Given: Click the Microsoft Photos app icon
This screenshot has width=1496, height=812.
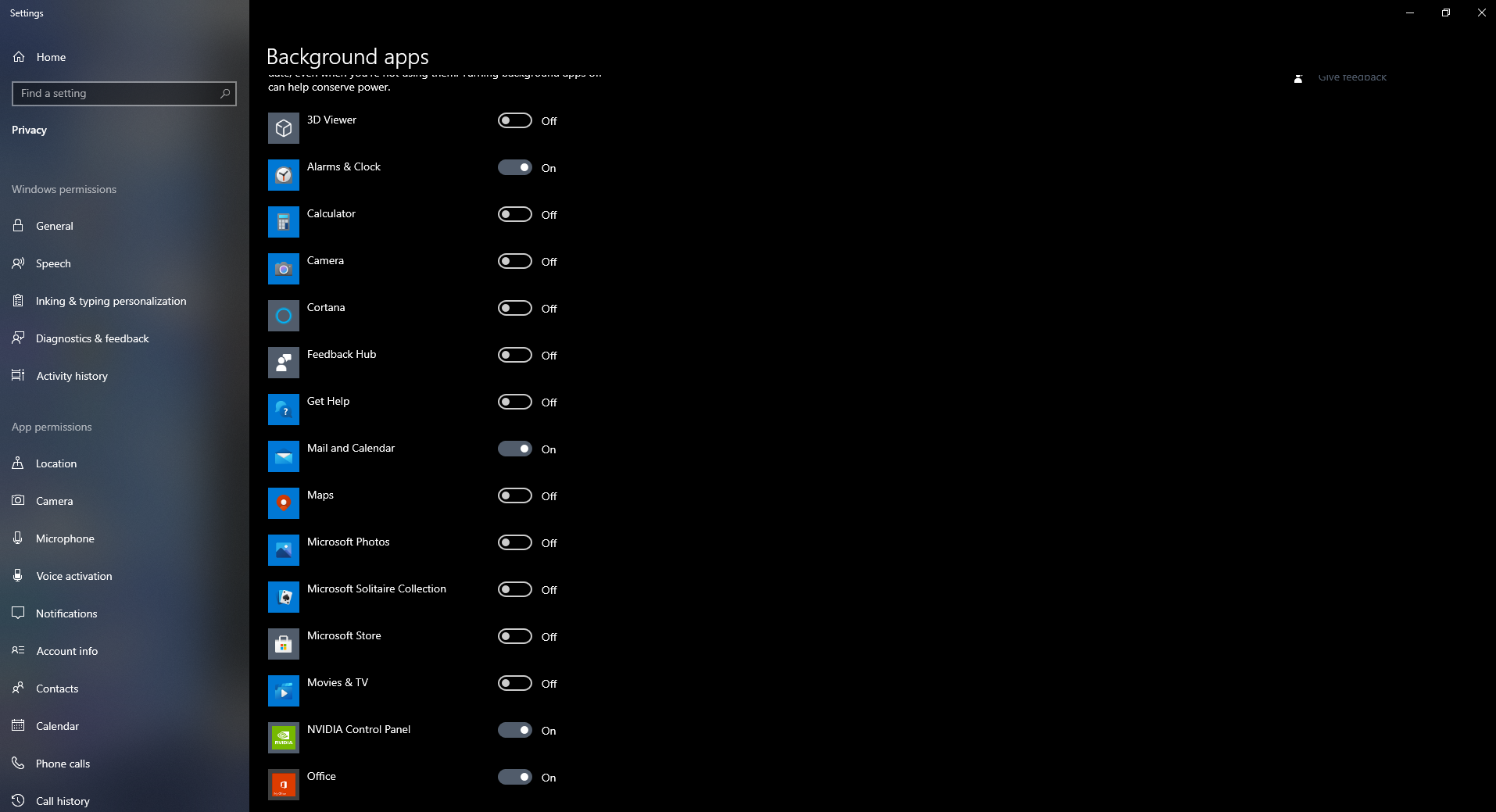Looking at the screenshot, I should (x=284, y=550).
